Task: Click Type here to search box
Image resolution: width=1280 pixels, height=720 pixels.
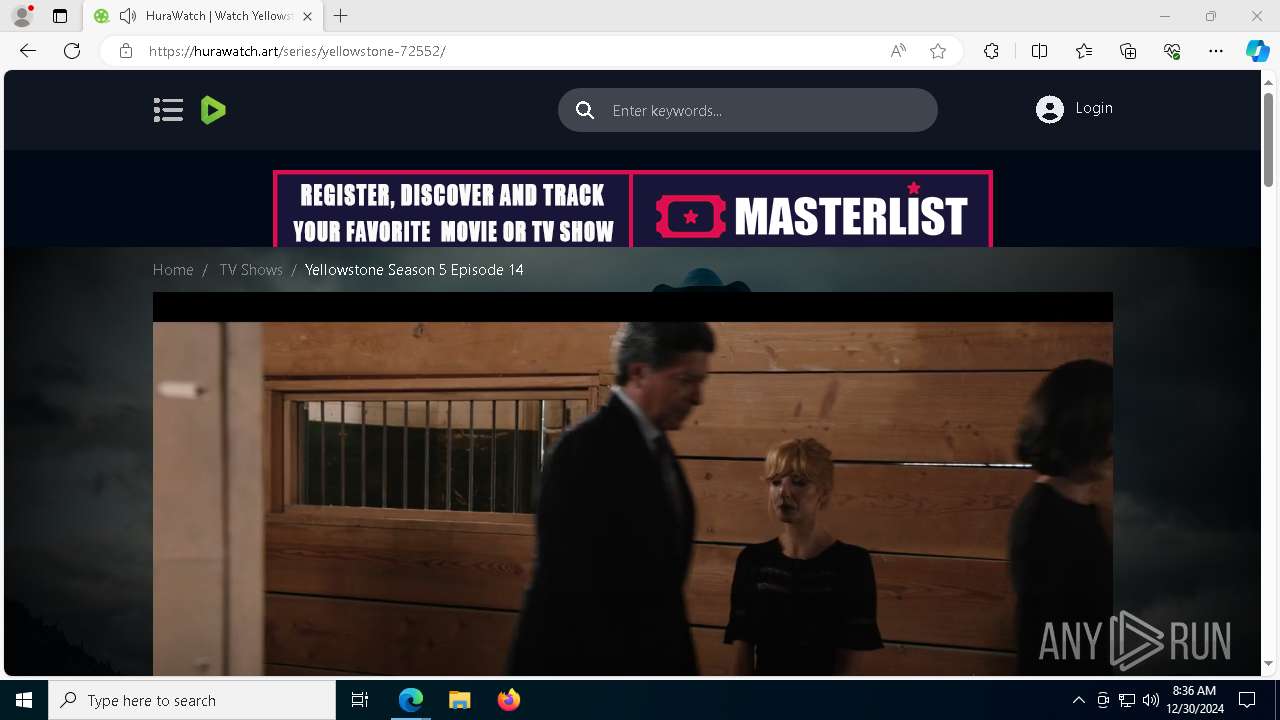Action: (x=192, y=700)
